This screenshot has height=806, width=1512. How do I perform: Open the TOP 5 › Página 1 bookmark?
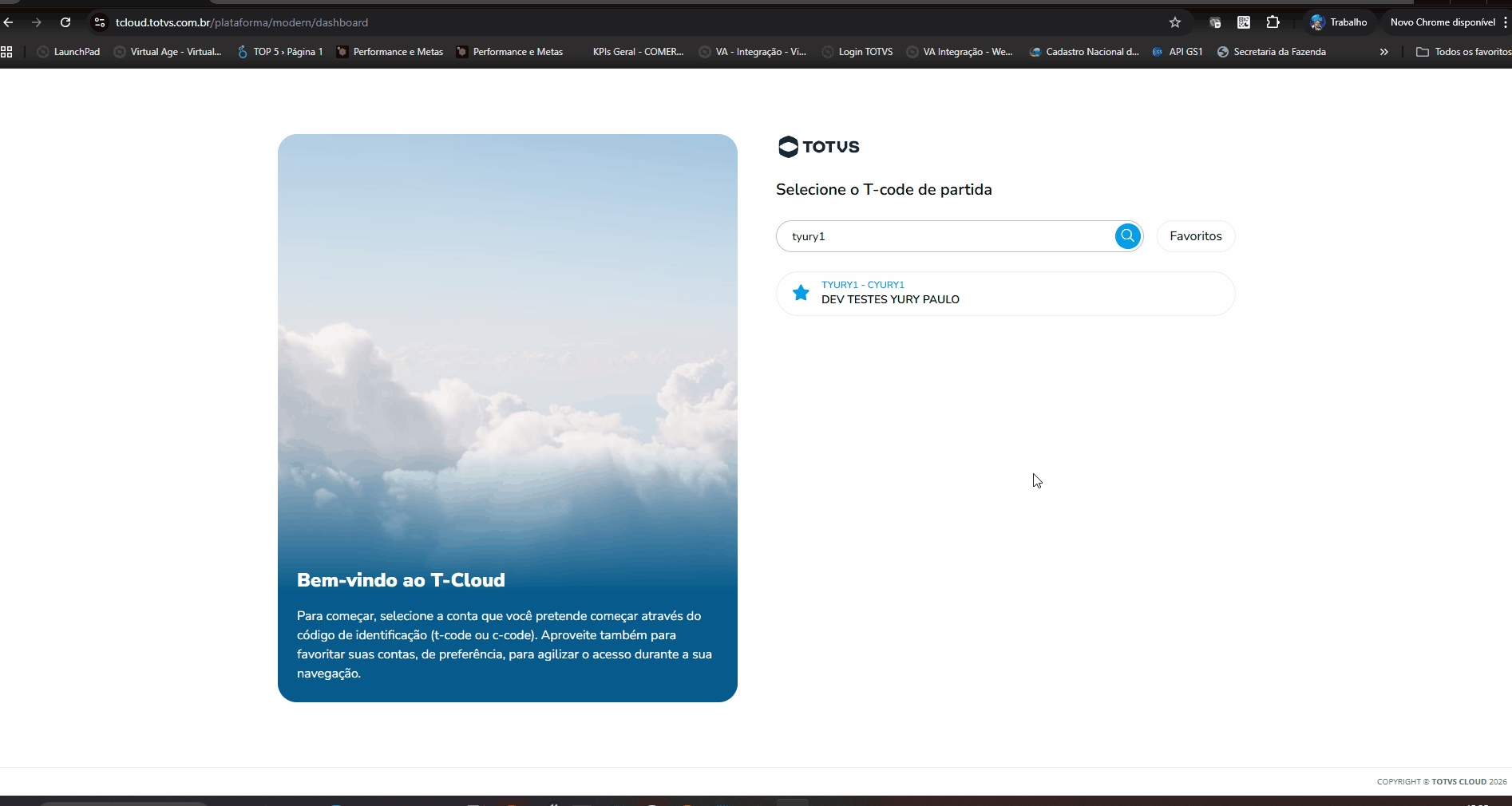280,52
